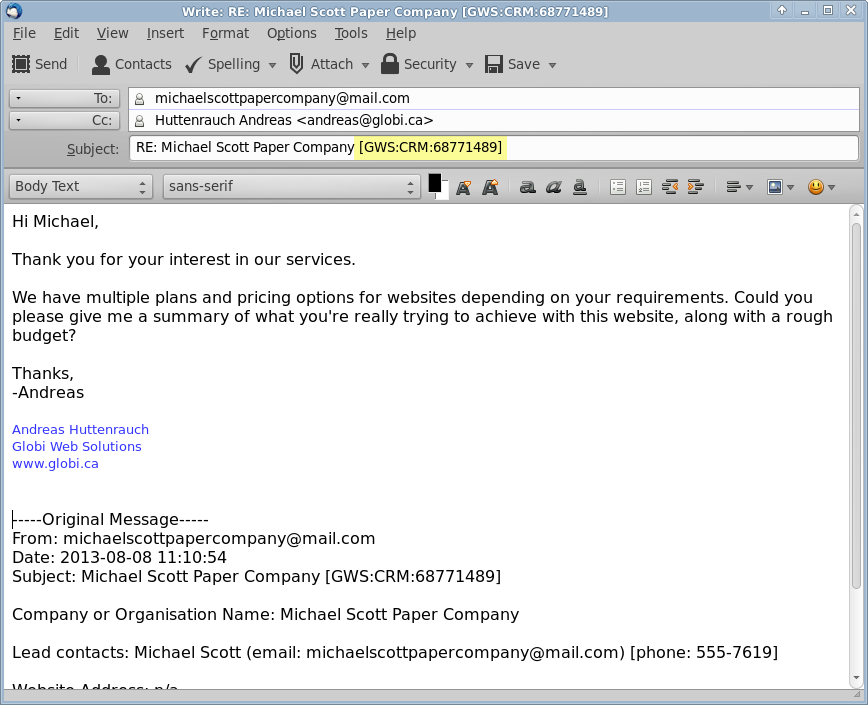Viewport: 868px width, 705px height.
Task: Toggle italic formatting
Action: (554, 188)
